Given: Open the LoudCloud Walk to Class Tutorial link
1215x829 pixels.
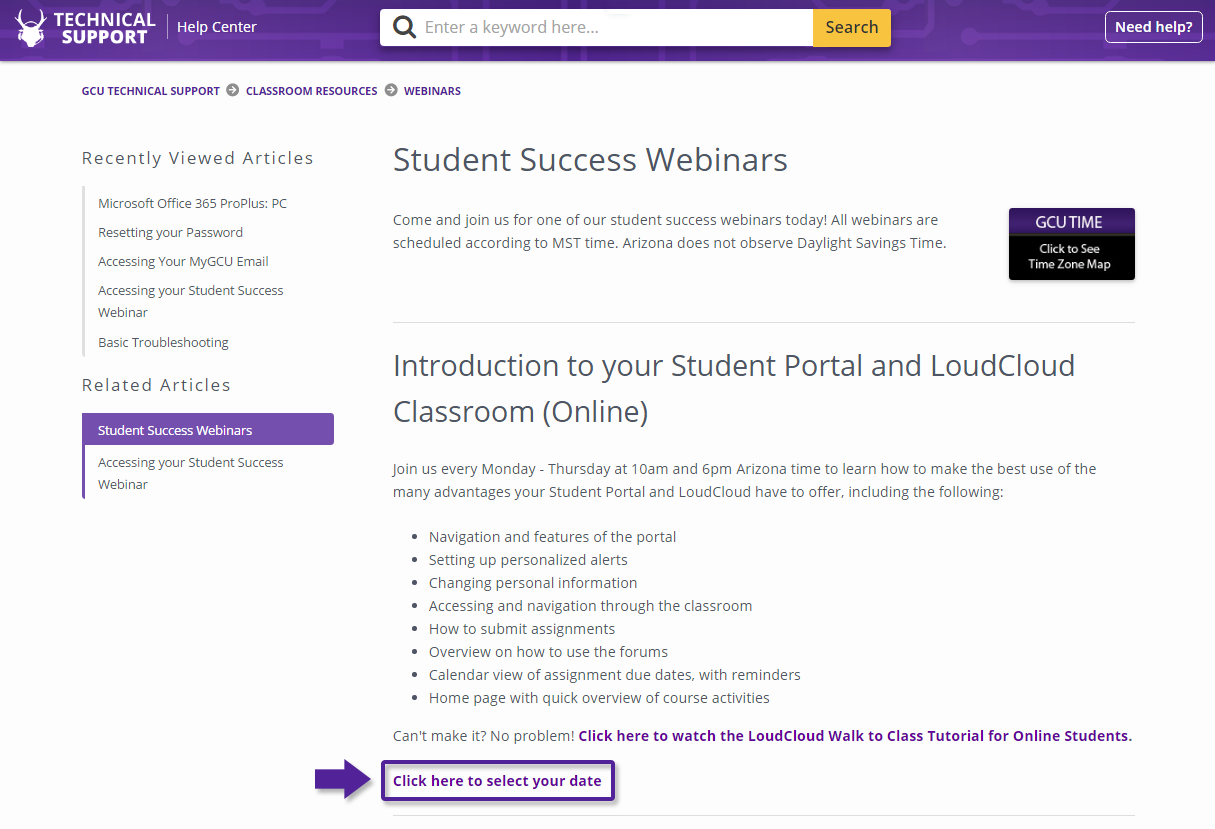Looking at the screenshot, I should click(x=855, y=736).
